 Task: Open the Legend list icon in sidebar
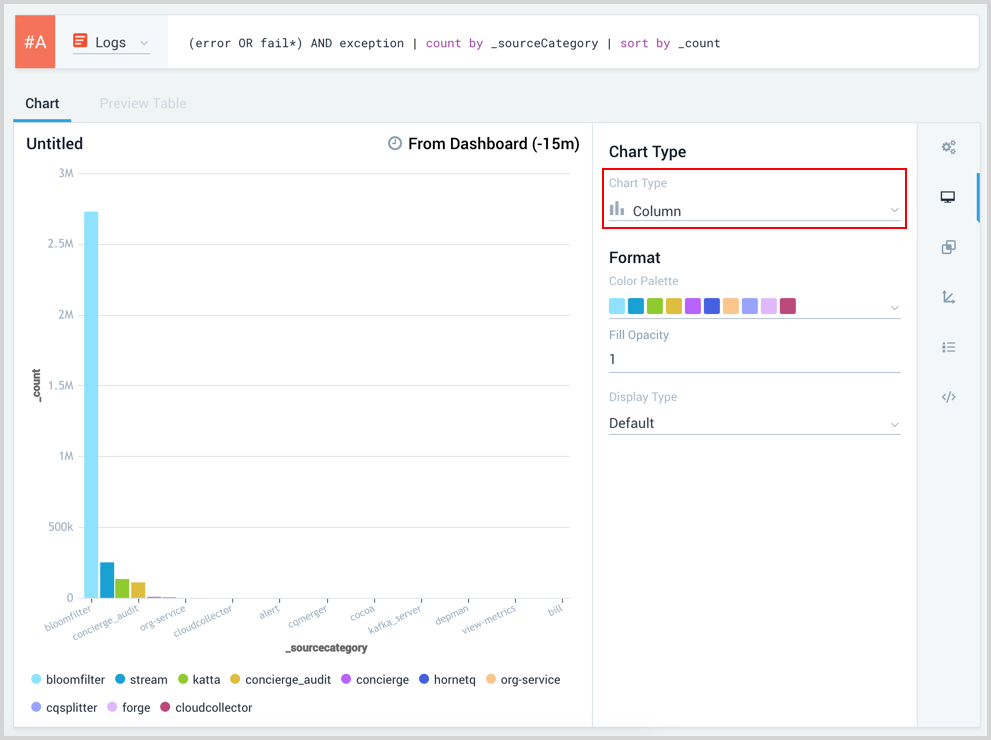[x=948, y=347]
